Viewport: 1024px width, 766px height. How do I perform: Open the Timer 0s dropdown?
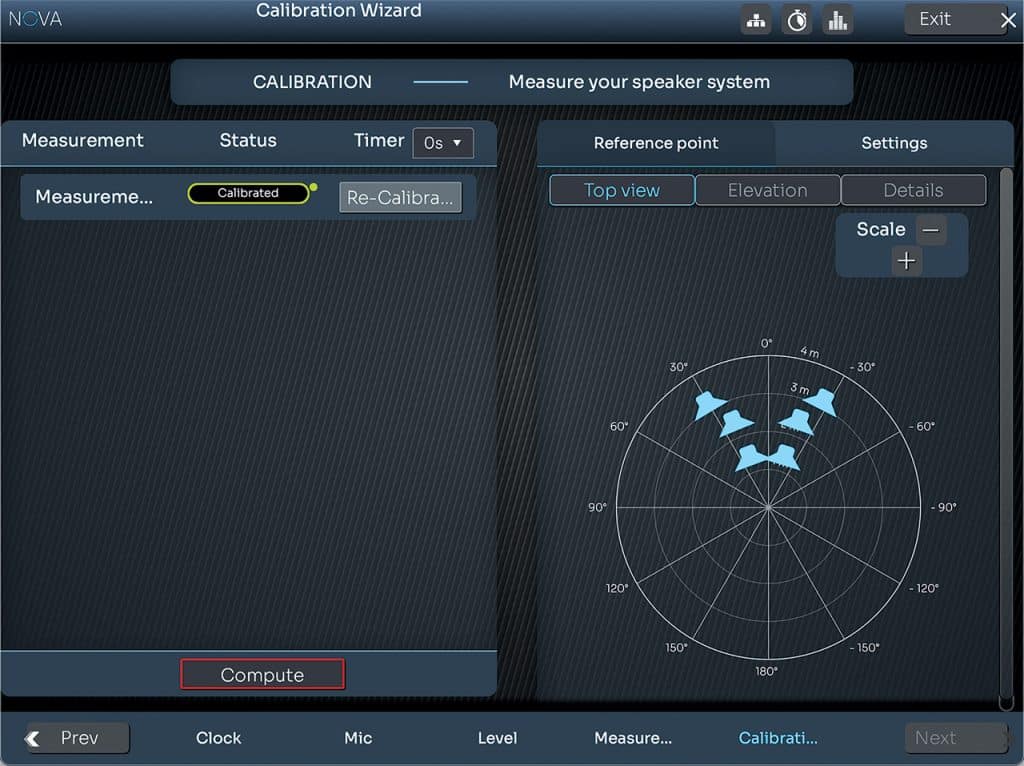(x=443, y=143)
